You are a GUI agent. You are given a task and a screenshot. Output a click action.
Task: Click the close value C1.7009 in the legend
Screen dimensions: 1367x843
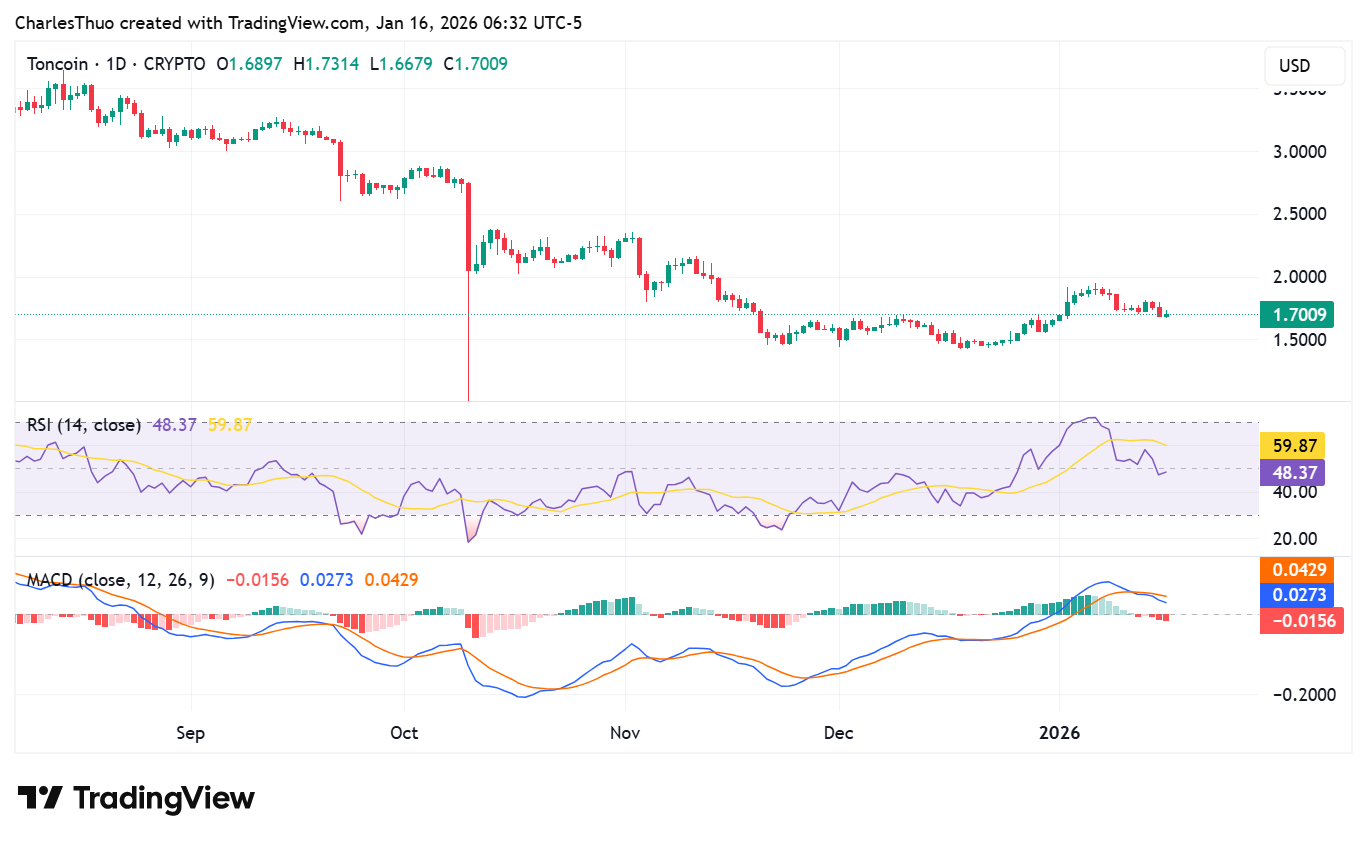pos(477,63)
